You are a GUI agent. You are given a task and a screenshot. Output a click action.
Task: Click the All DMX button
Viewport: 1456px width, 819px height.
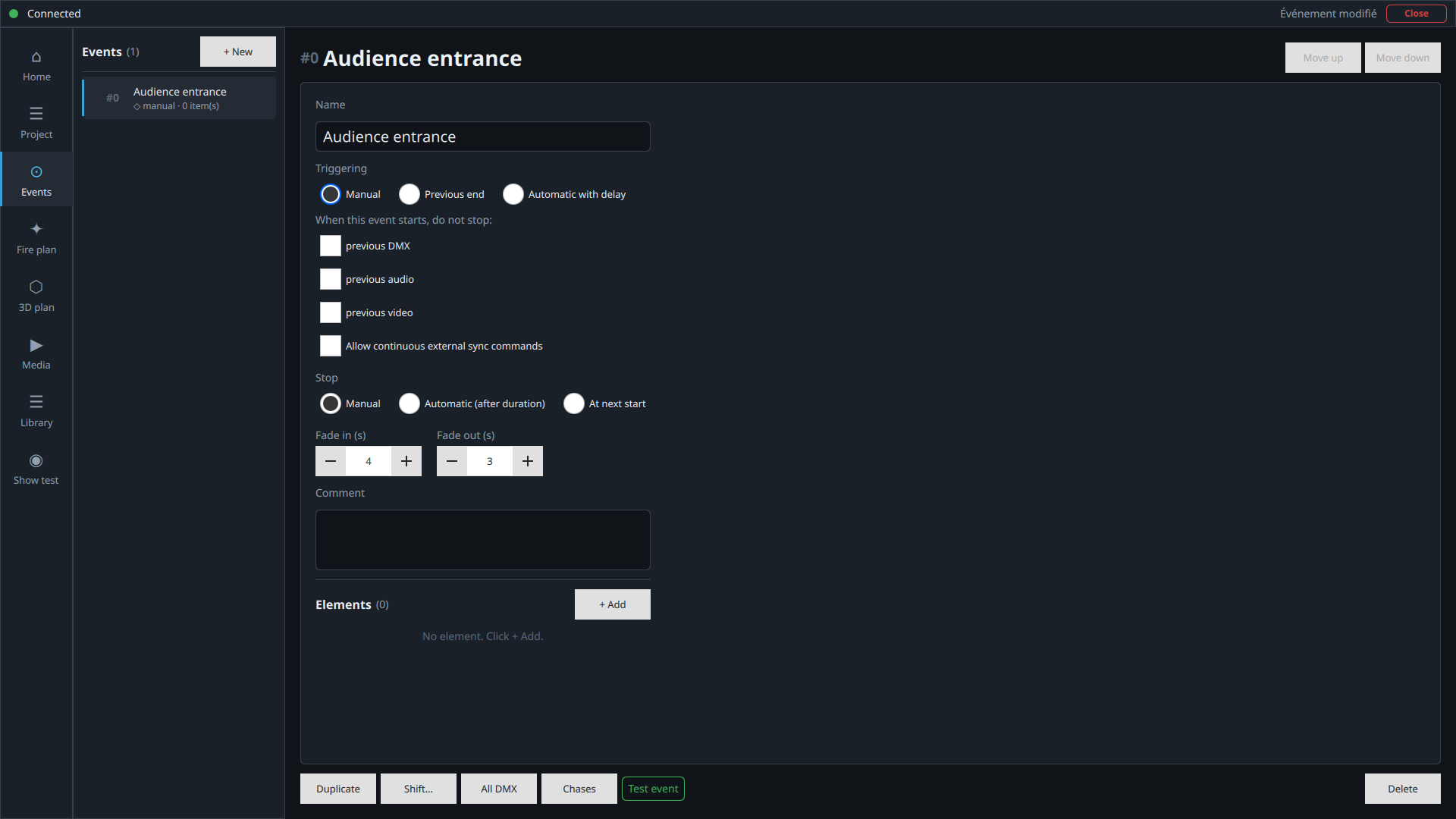point(499,789)
